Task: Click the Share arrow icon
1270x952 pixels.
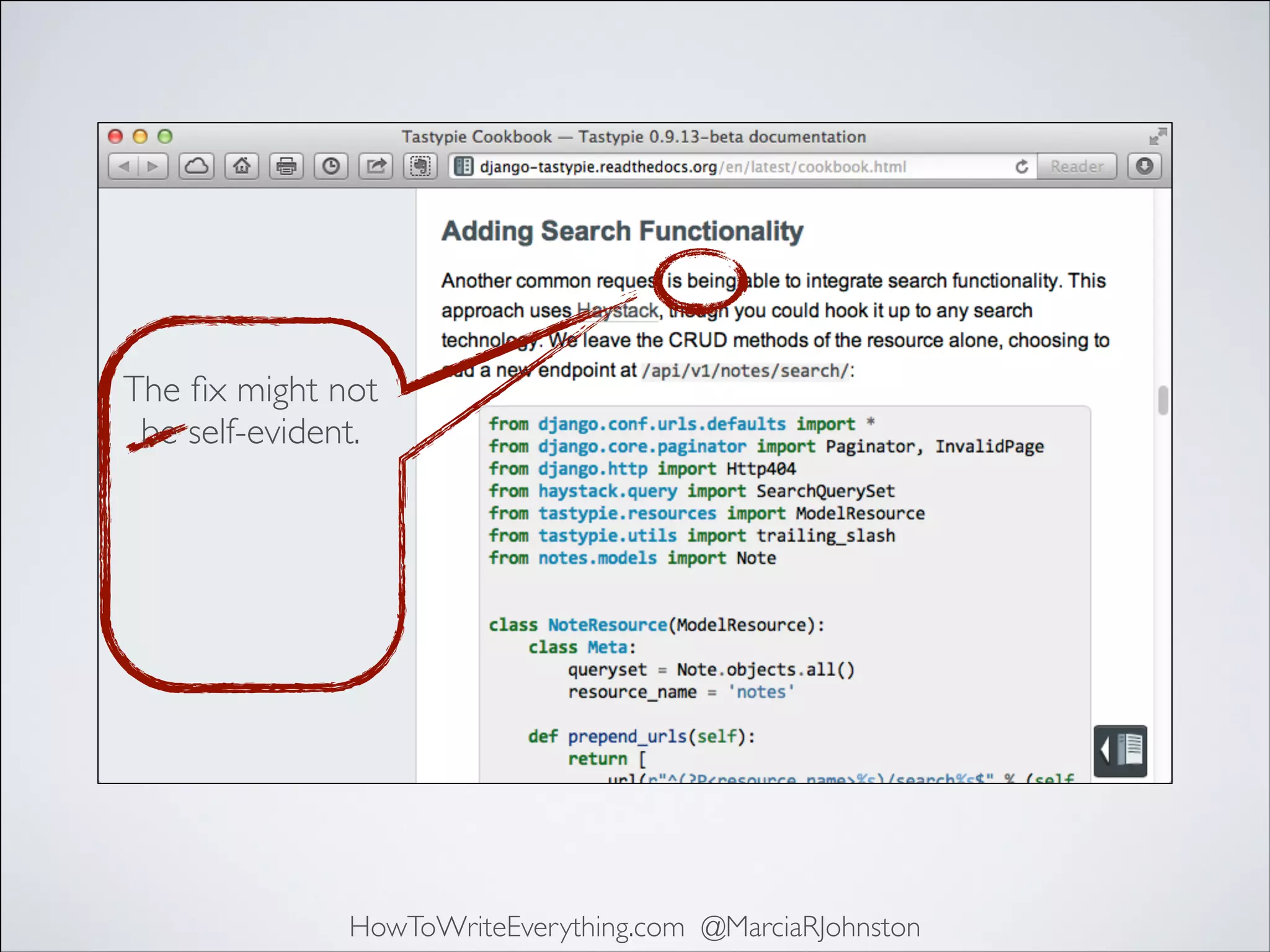Action: coord(376,167)
